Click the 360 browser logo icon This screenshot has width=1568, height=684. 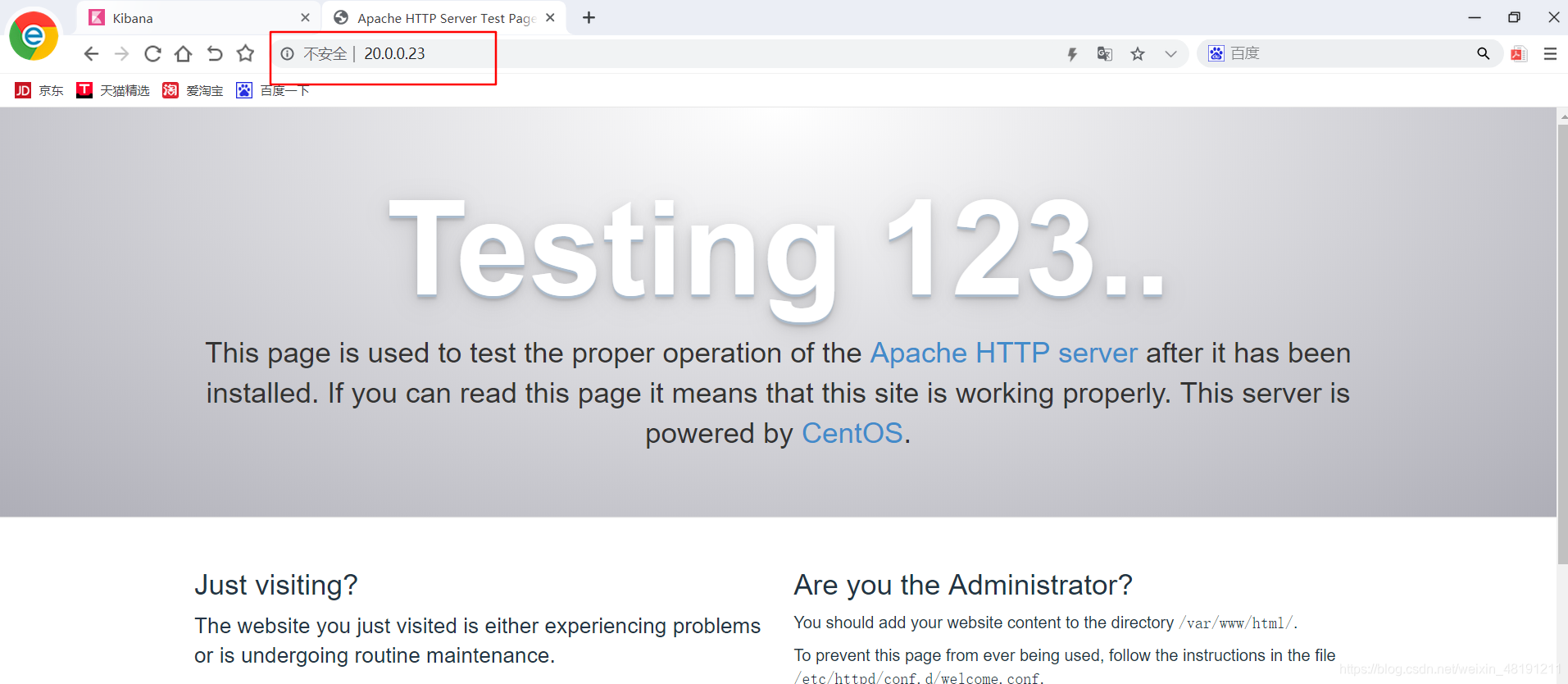[x=34, y=36]
